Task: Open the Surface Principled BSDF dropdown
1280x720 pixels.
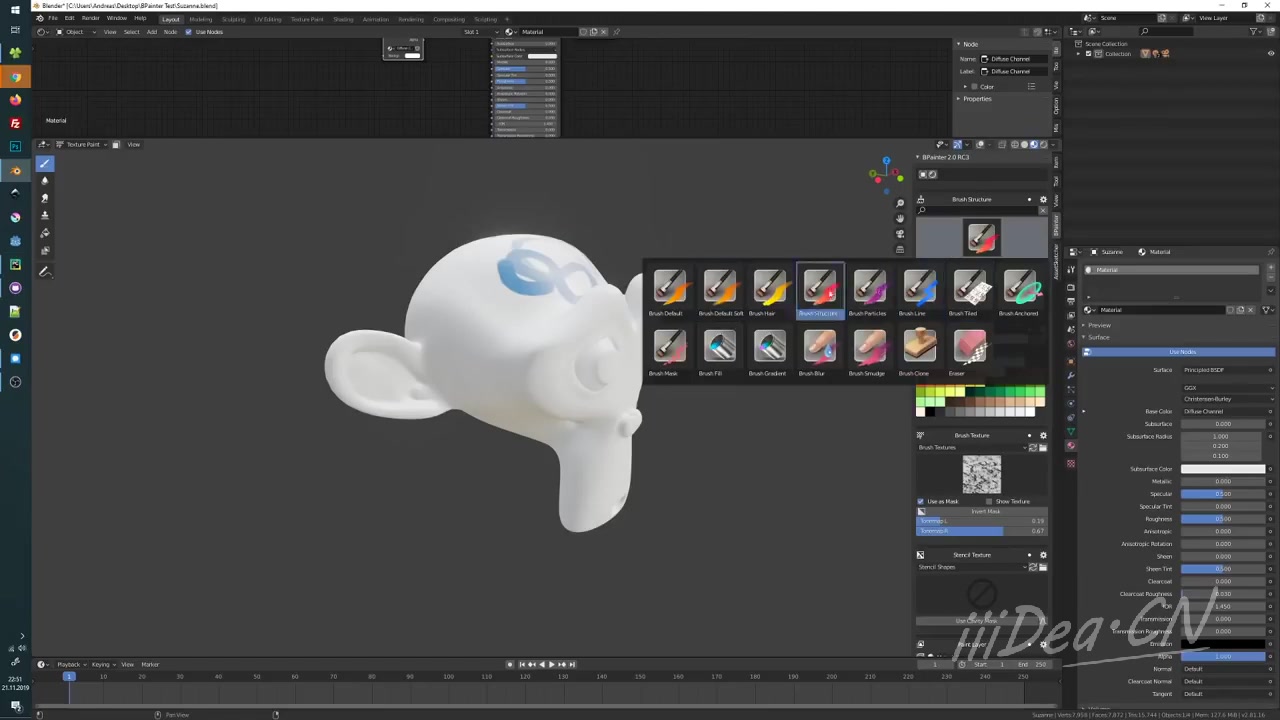Action: click(1222, 370)
